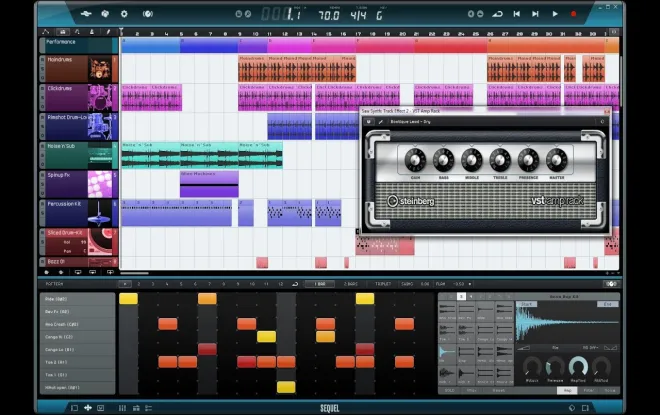Jump to next marker in transport
Screen dimensions: 660x415
point(535,14)
